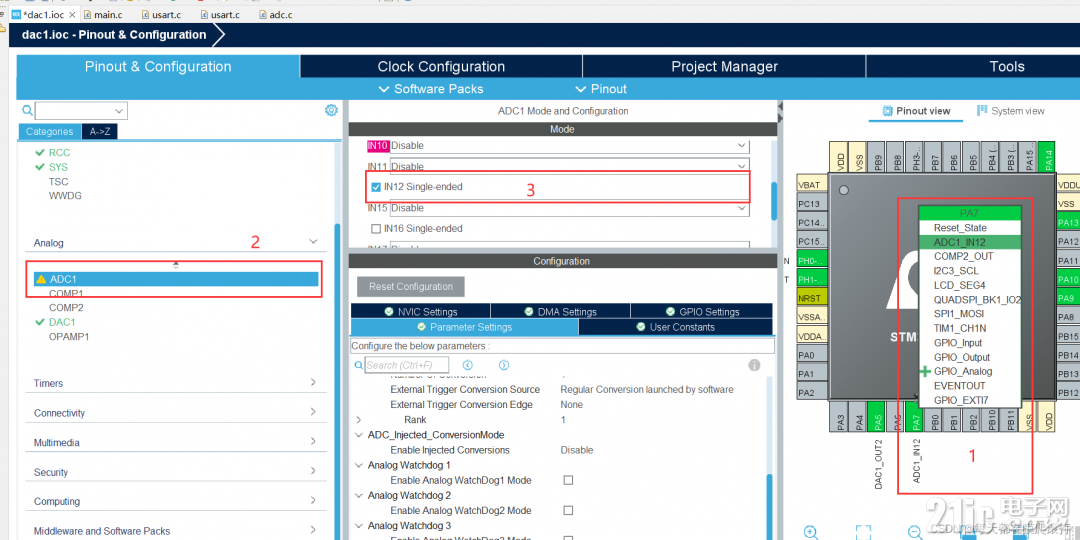Viewport: 1080px width, 540px height.
Task: Enable Analog WatchDog1 Mode checkbox
Action: click(x=568, y=480)
